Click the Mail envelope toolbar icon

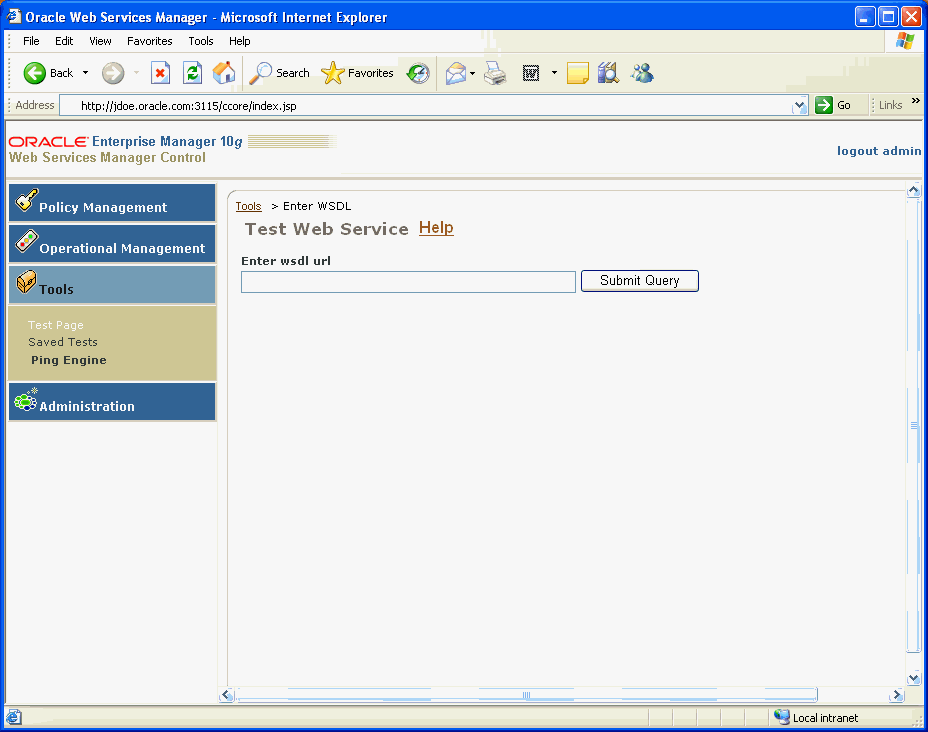tap(456, 73)
